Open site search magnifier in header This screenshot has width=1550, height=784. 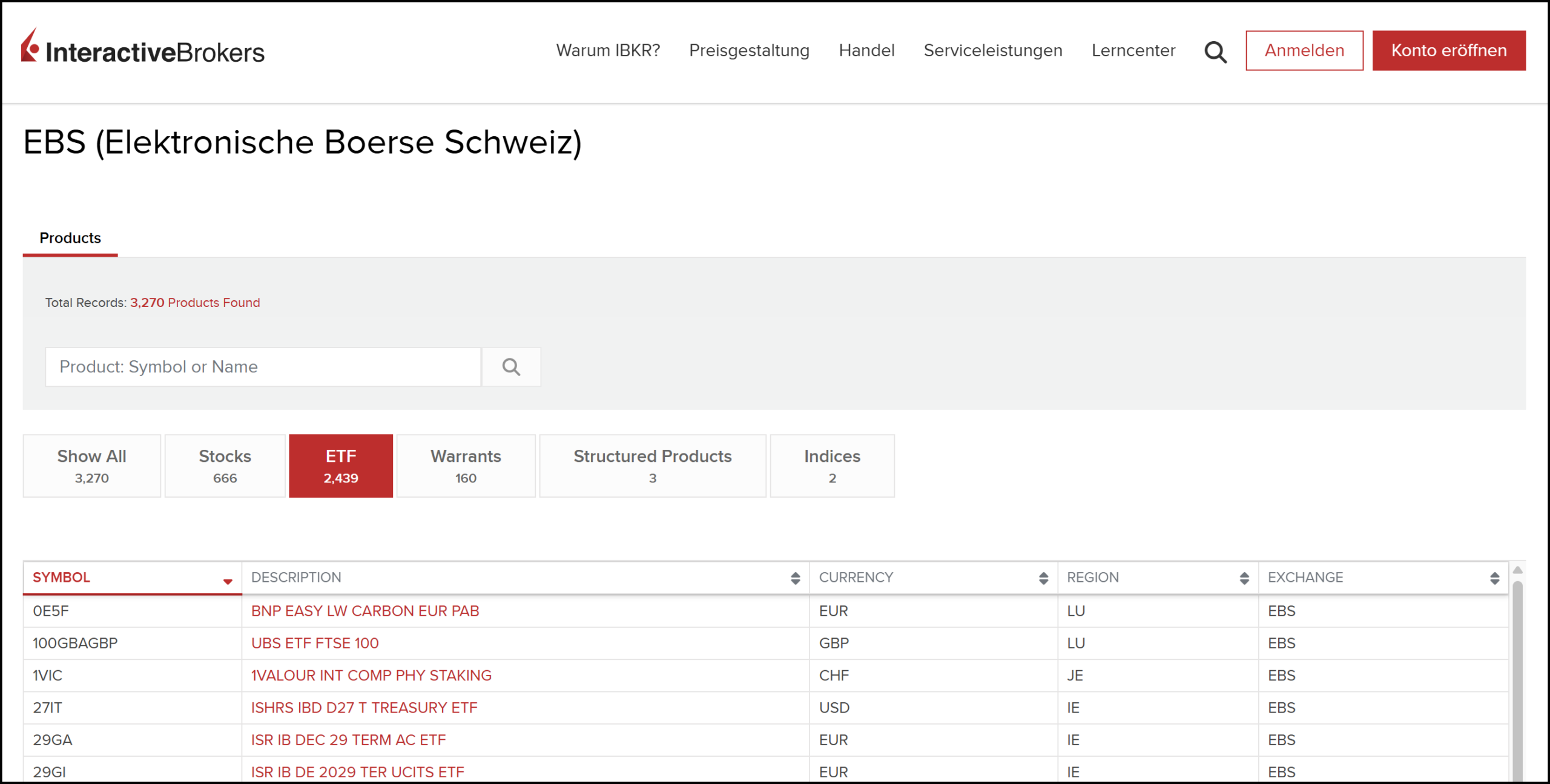(x=1215, y=52)
